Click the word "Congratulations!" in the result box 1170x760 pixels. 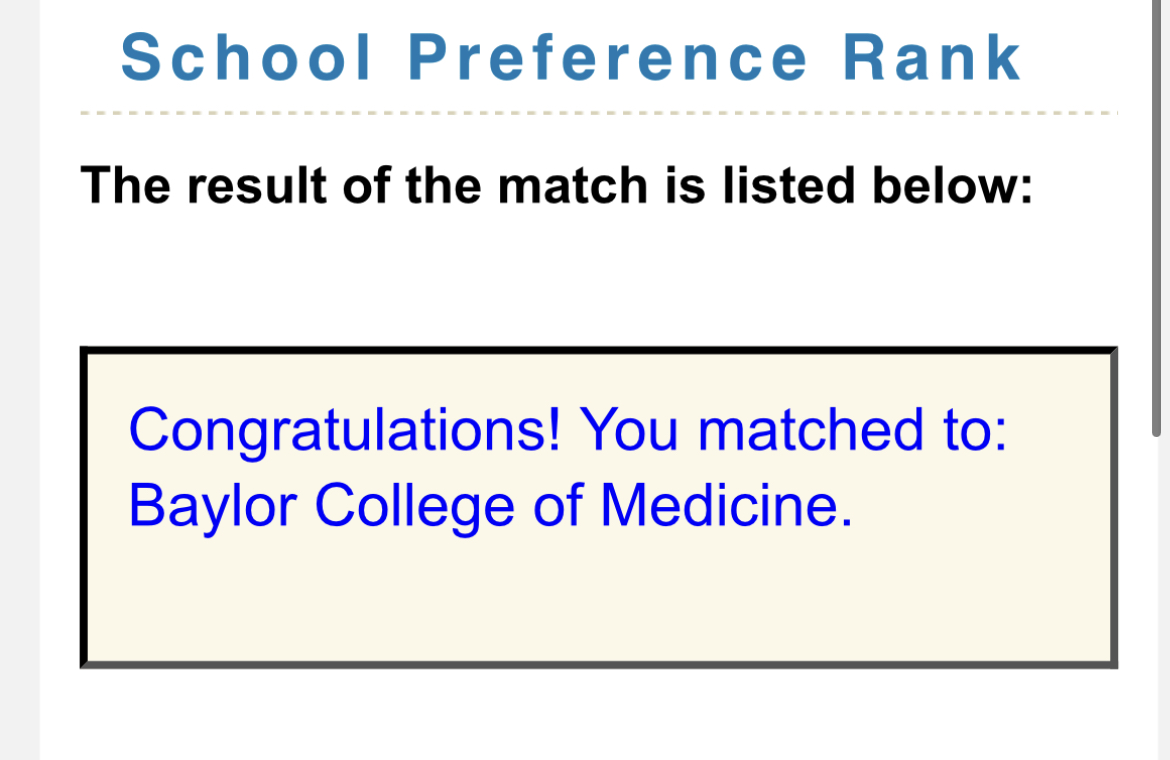[x=344, y=430]
